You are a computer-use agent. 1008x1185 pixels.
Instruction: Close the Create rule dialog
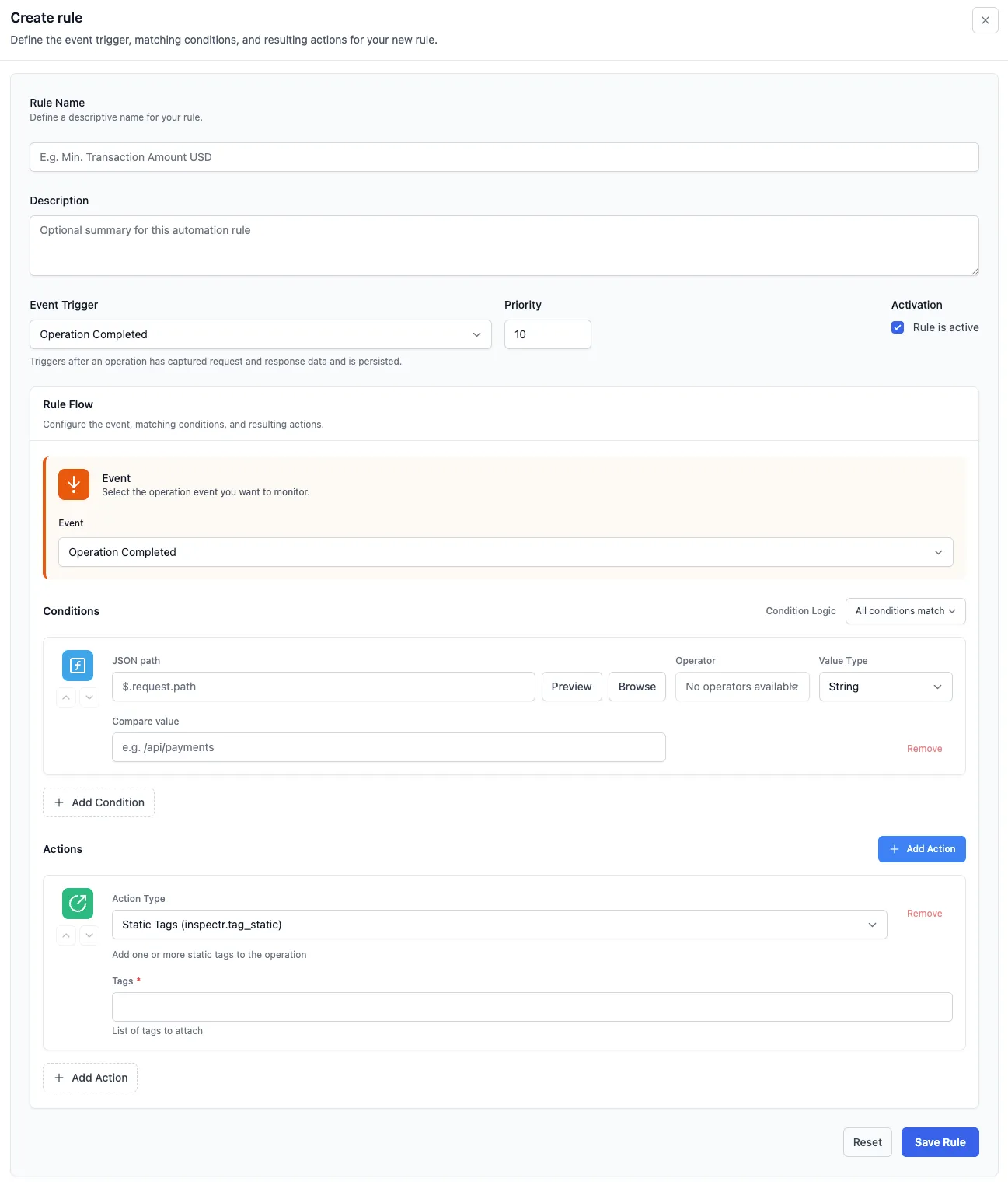[x=985, y=20]
